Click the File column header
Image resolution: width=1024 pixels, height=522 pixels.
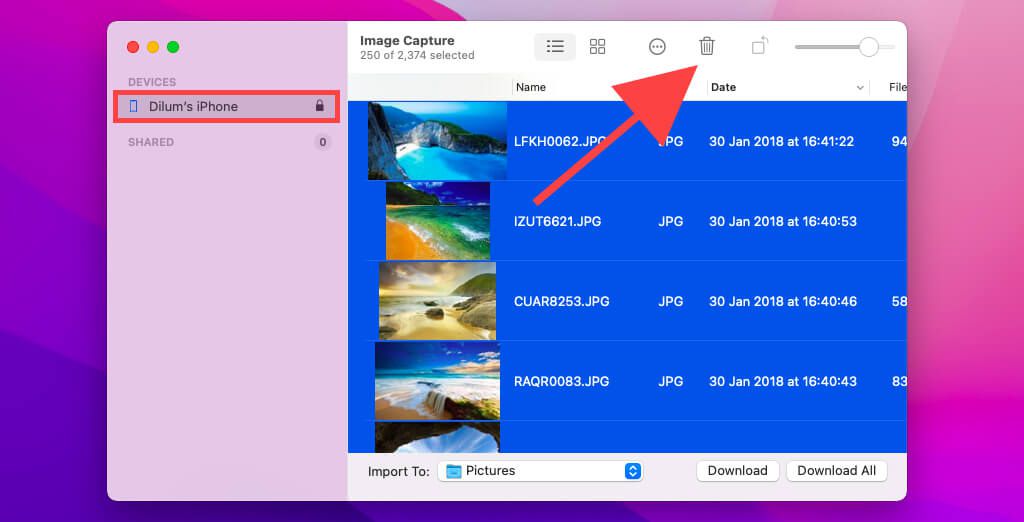897,87
